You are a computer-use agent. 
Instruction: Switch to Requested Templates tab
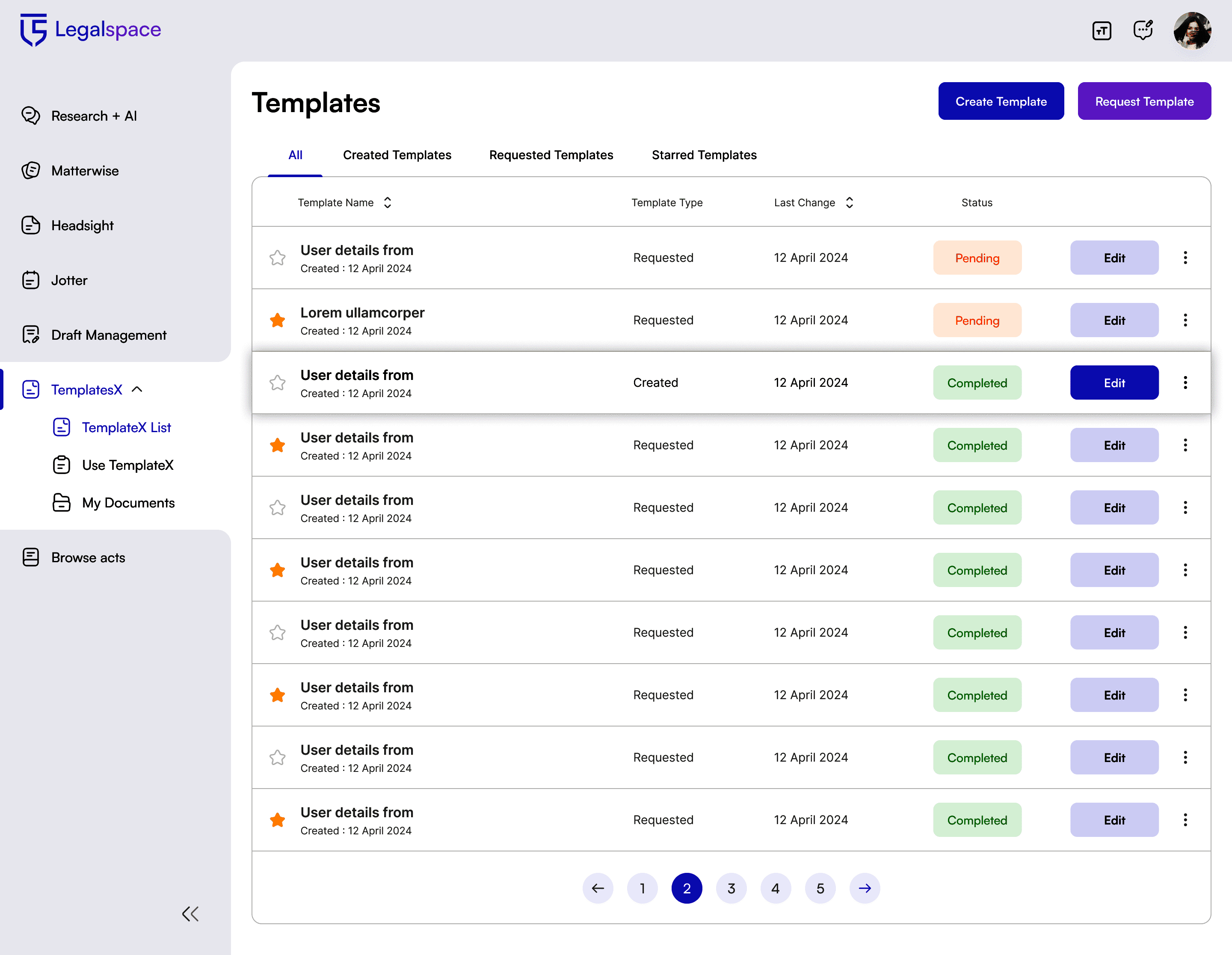point(551,155)
